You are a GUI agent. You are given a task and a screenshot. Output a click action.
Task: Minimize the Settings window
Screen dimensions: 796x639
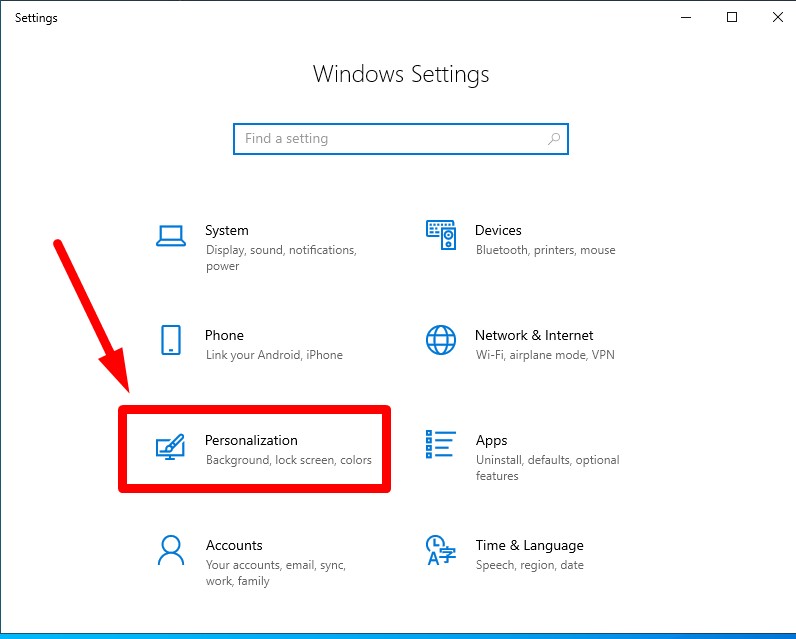686,18
